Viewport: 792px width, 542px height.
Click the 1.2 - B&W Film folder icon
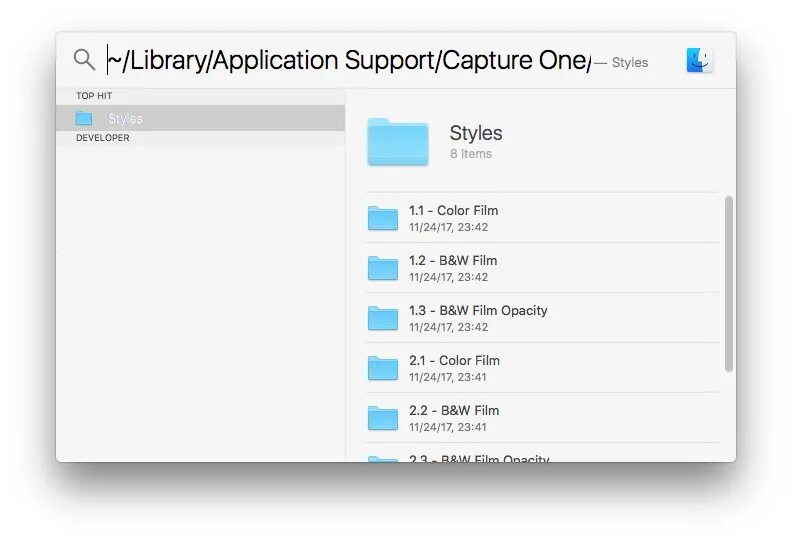[x=383, y=268]
